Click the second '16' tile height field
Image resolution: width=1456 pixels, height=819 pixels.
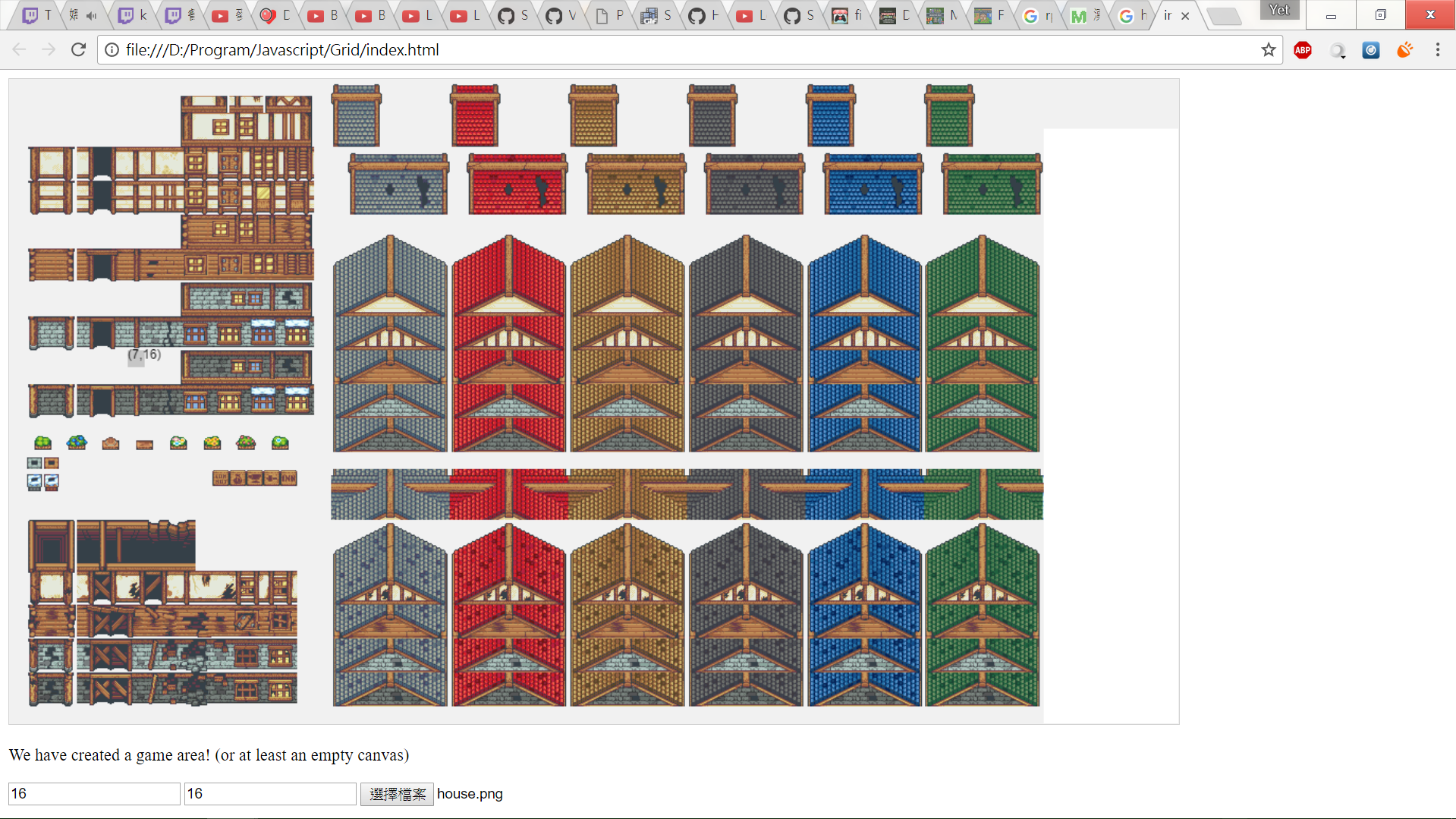pyautogui.click(x=270, y=793)
